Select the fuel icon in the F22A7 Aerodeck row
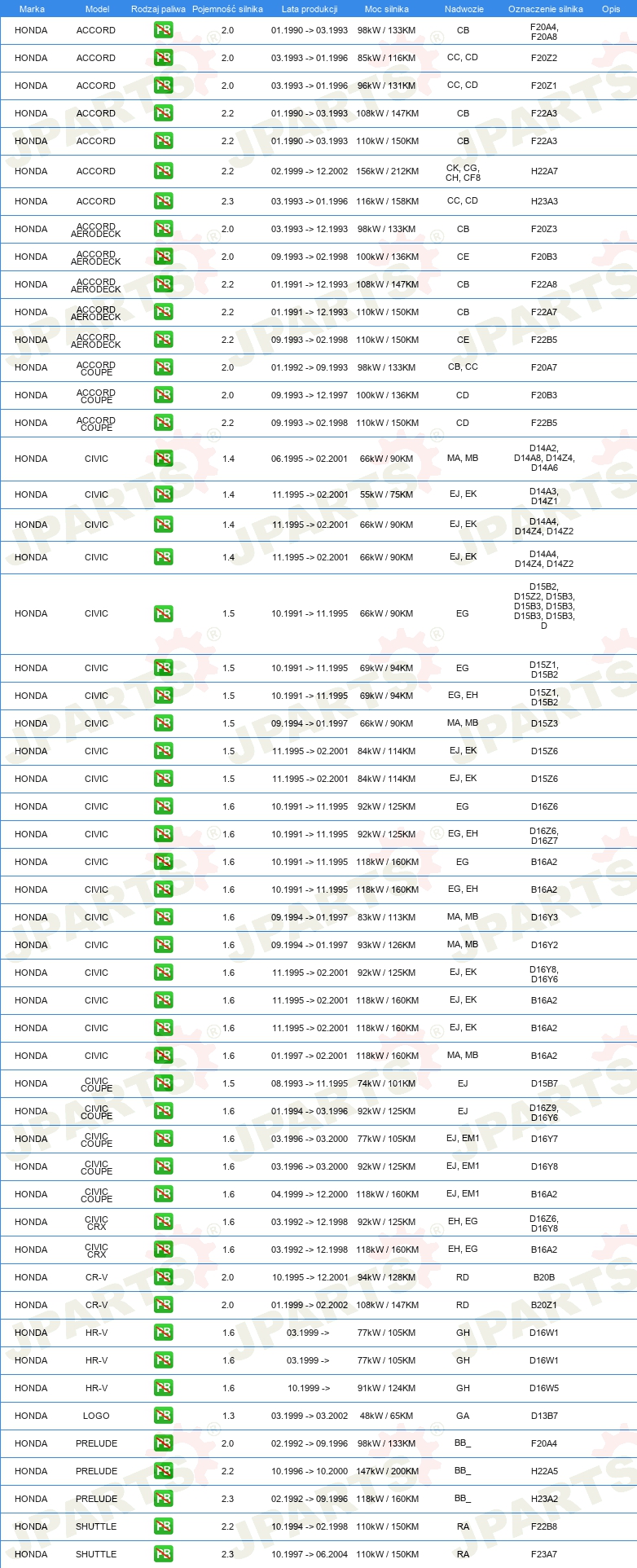 [x=163, y=312]
